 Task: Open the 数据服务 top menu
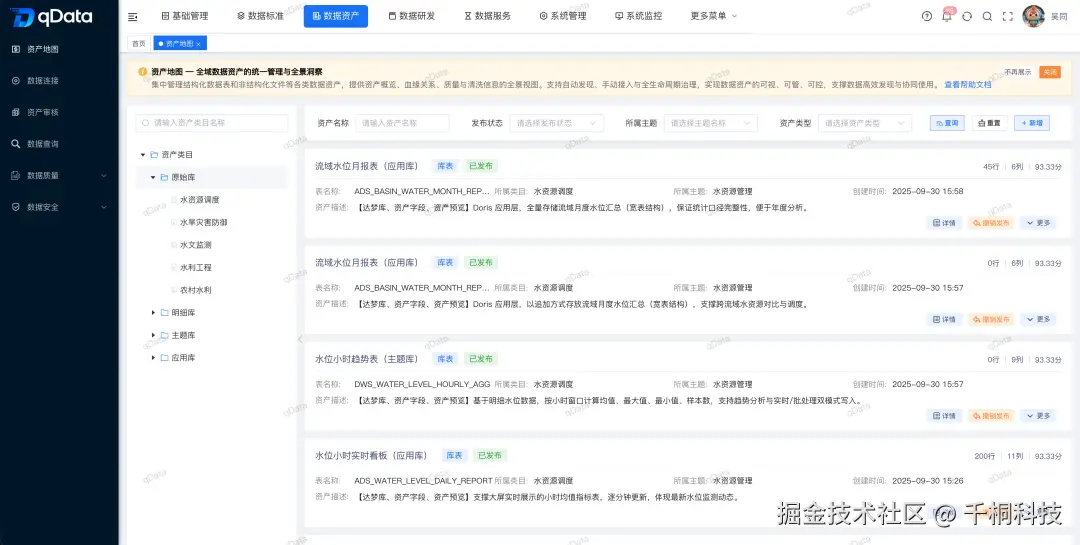[x=488, y=16]
